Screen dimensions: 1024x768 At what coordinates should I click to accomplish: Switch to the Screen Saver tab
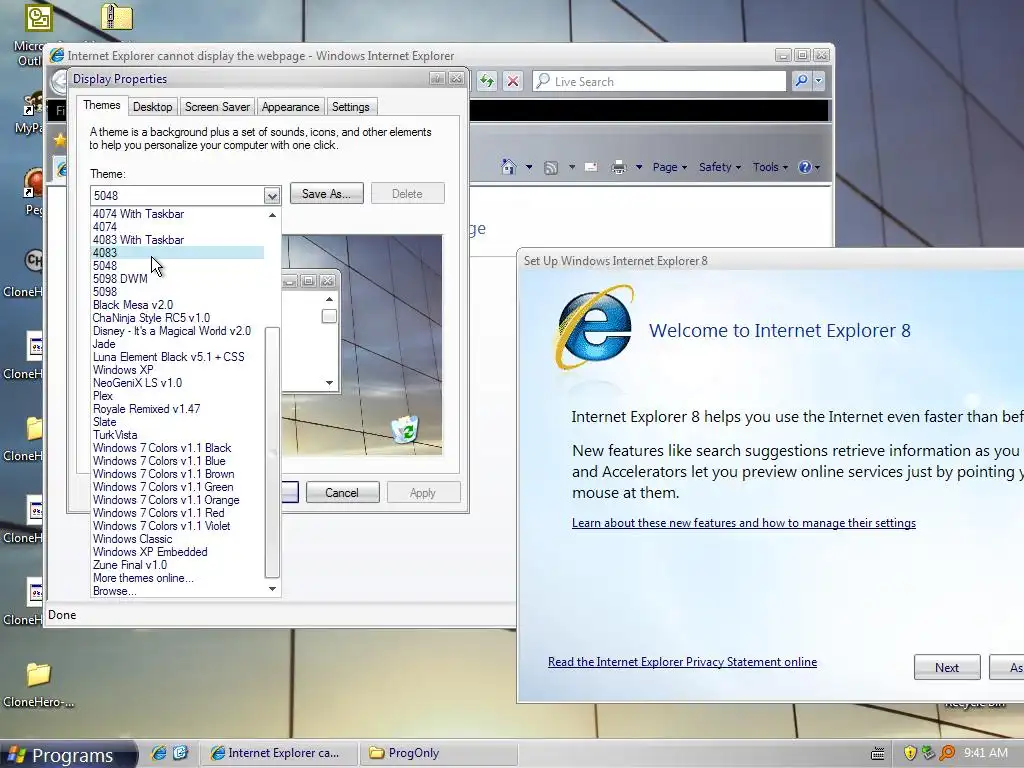tap(217, 106)
